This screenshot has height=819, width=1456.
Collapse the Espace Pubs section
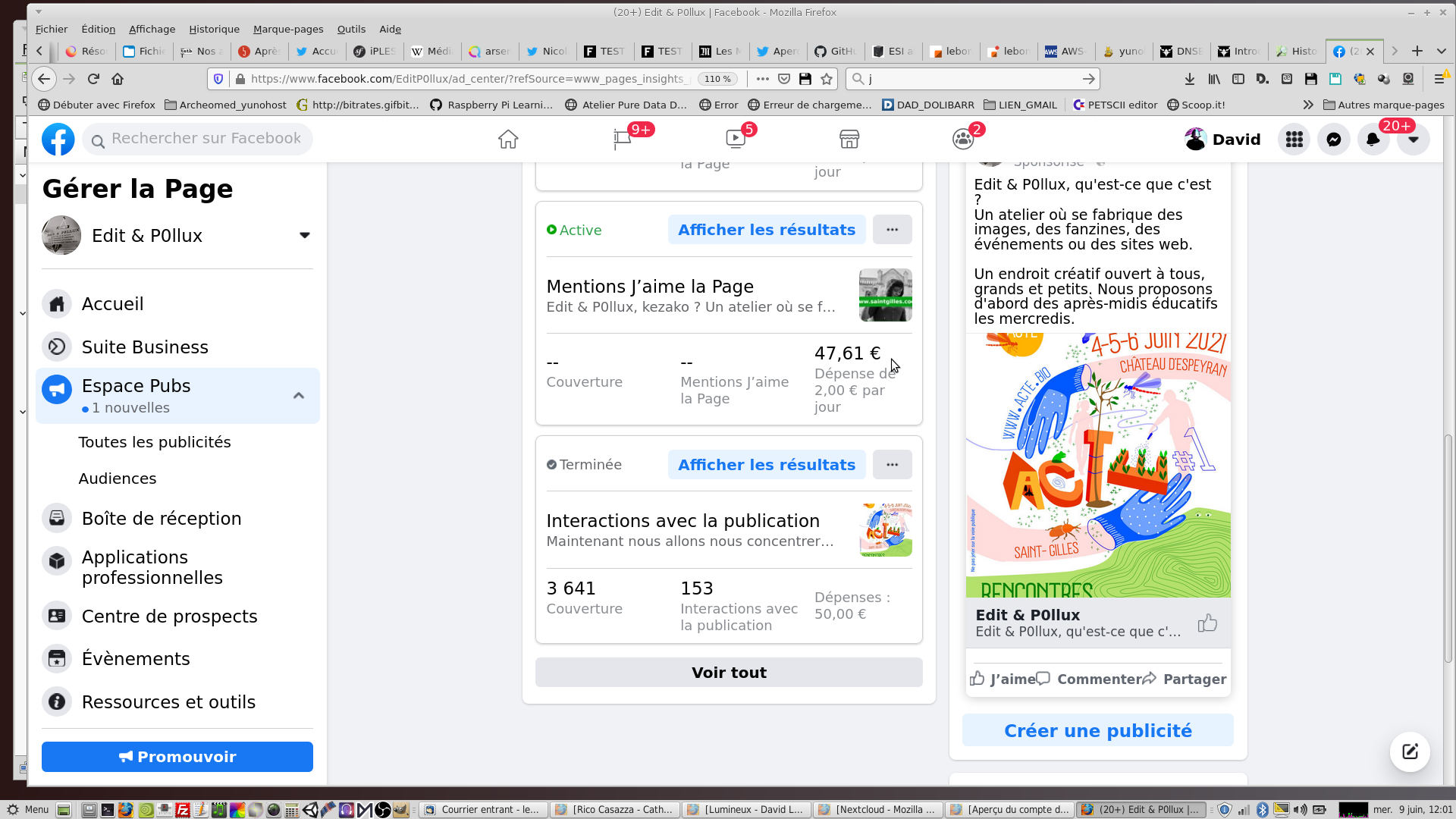point(299,396)
